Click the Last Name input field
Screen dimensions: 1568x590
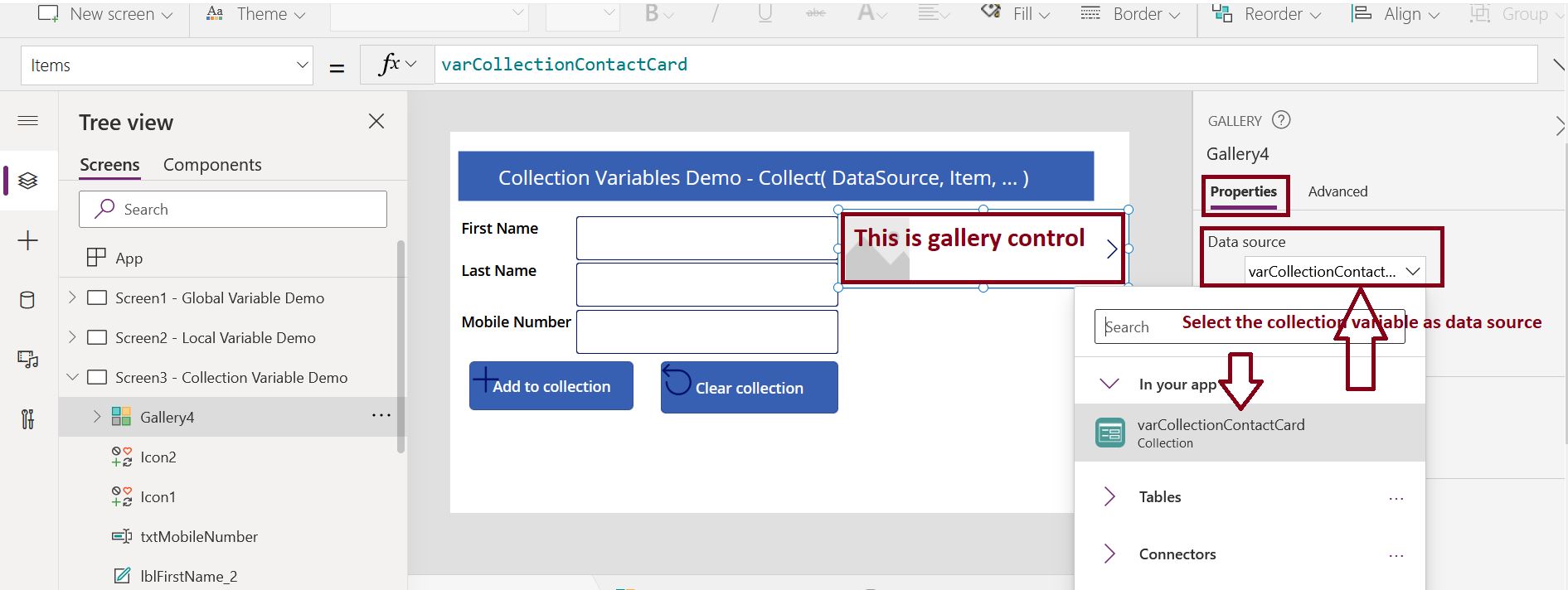[707, 284]
